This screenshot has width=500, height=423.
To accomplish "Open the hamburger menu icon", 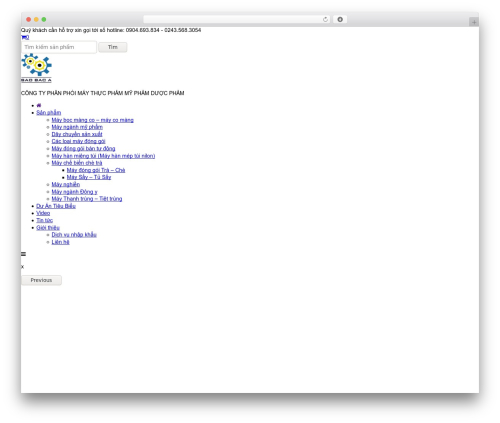I will click(x=23, y=254).
